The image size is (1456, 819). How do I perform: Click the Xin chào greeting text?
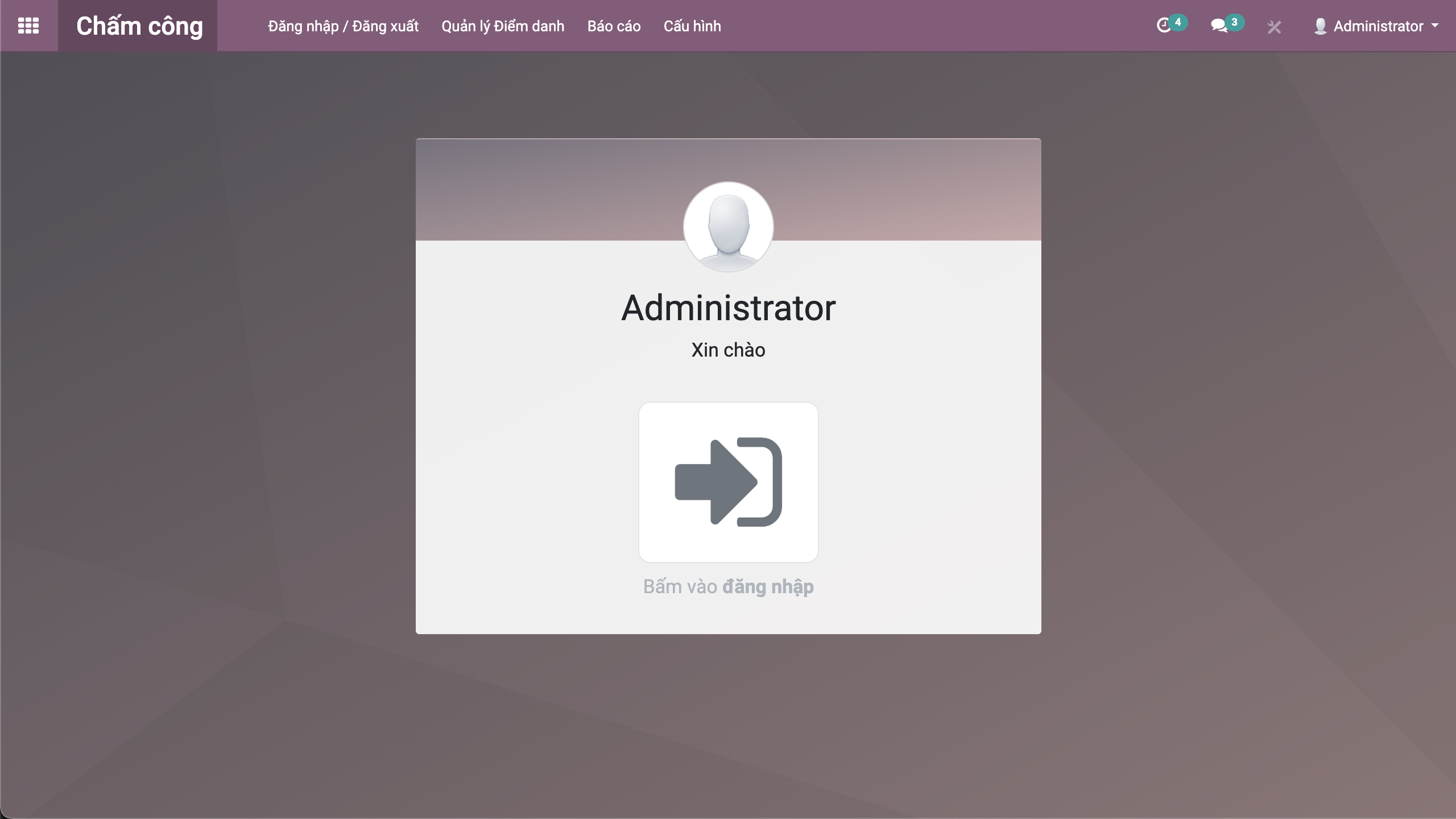pos(728,350)
